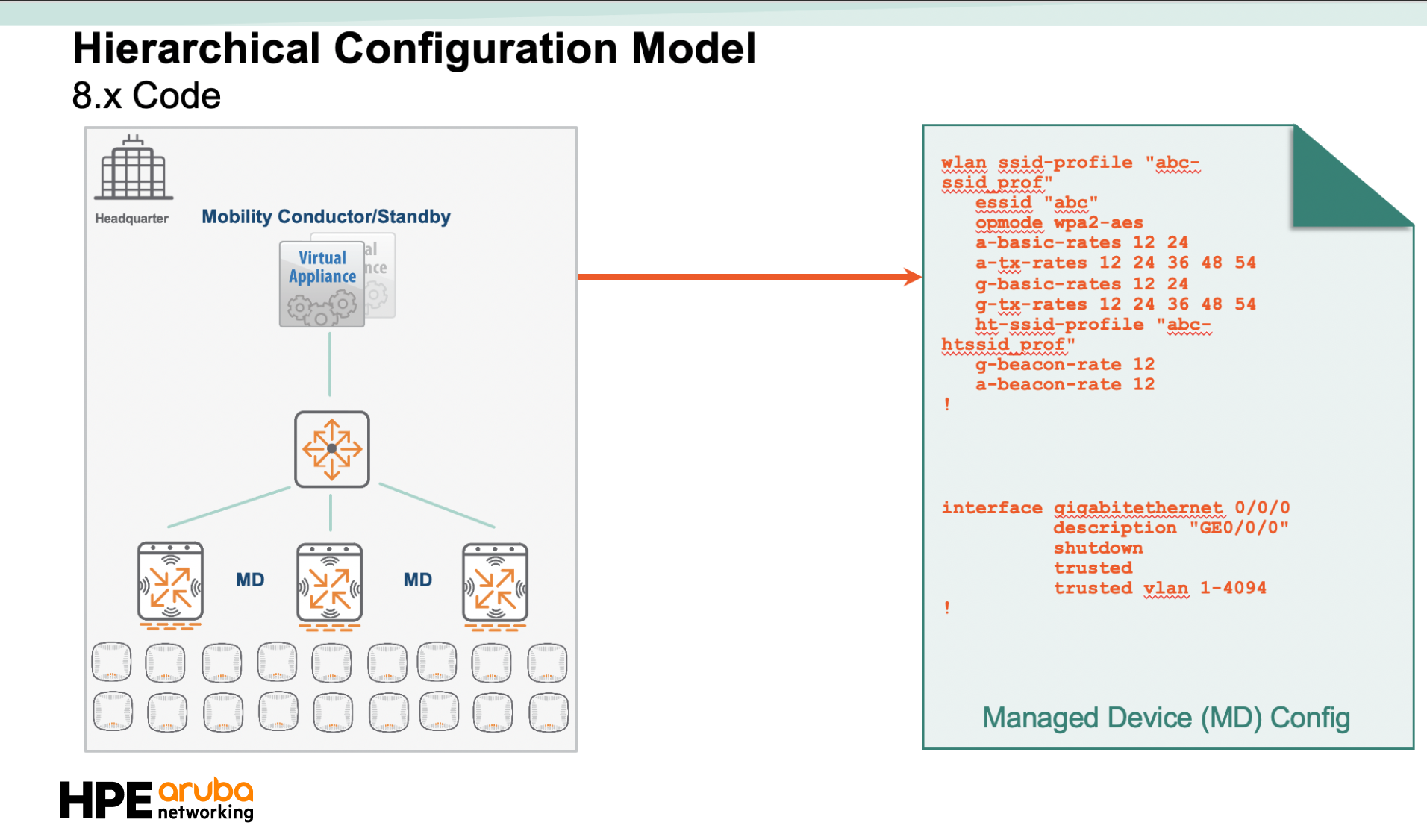Select the last access point in bottom row
The image size is (1427, 840).
click(x=549, y=712)
